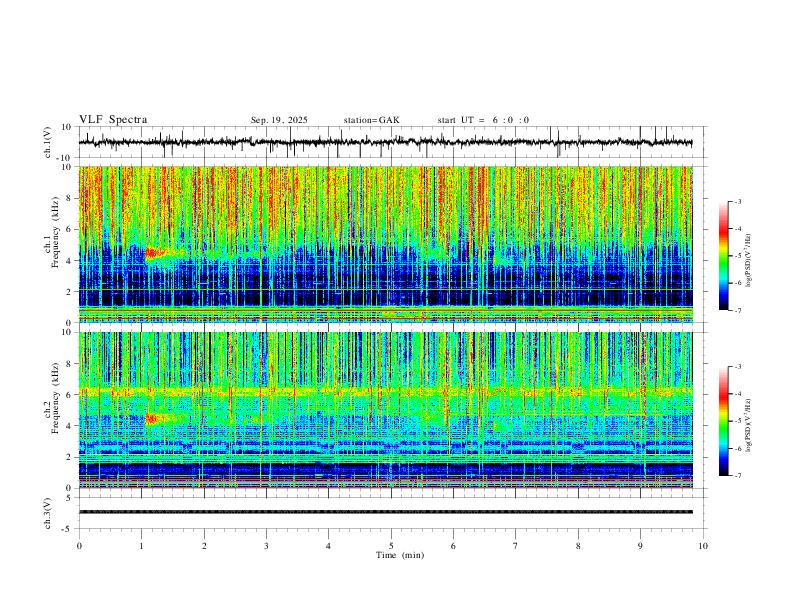This screenshot has height=612, width=792.
Task: Click time axis tick label "1"
Action: point(141,546)
